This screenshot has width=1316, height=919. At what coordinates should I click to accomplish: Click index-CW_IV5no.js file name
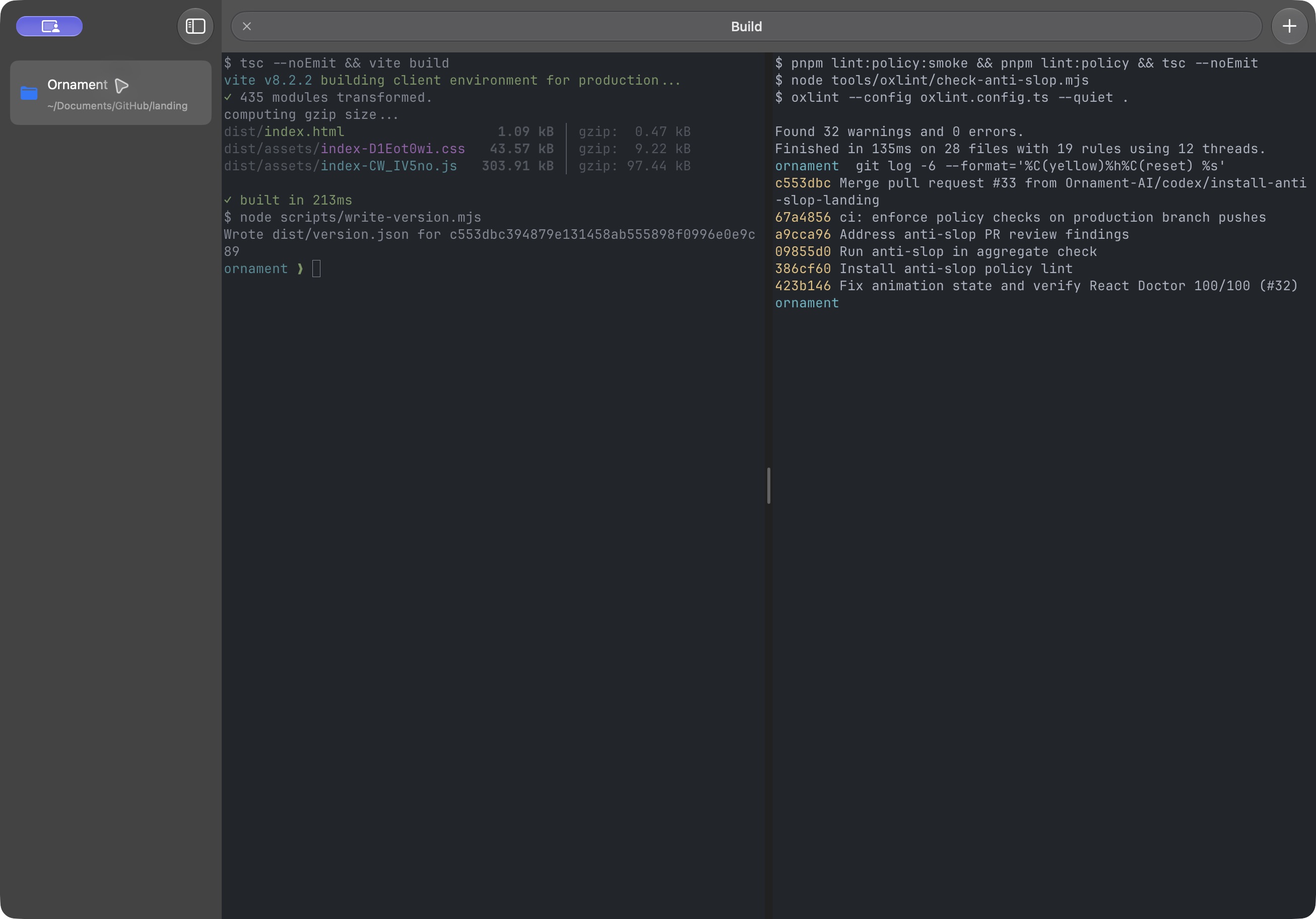coord(388,166)
